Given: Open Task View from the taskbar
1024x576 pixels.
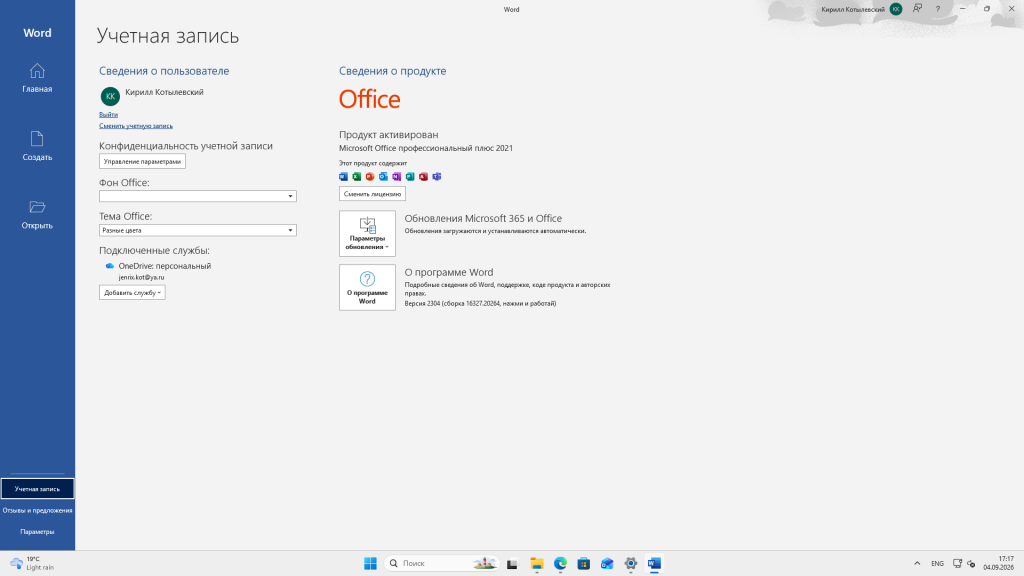Looking at the screenshot, I should [x=512, y=563].
